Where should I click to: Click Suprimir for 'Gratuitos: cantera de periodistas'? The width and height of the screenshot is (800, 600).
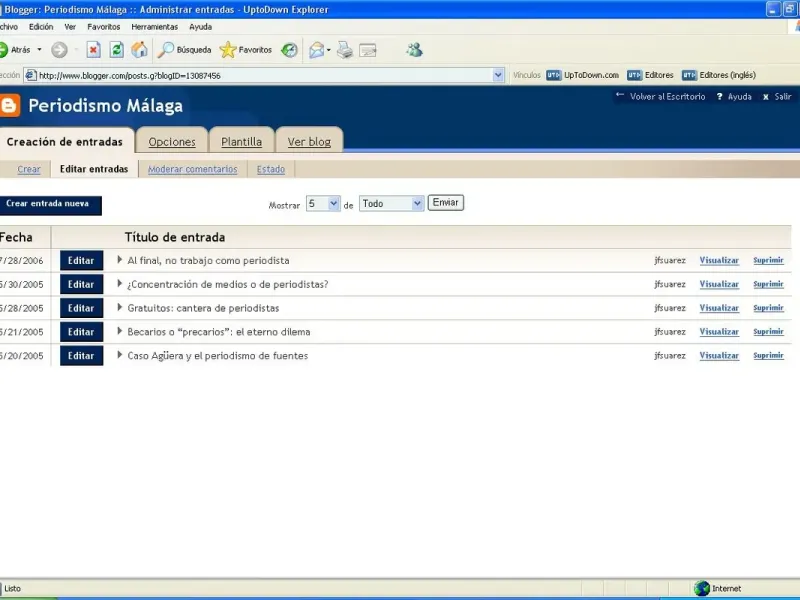(x=768, y=308)
